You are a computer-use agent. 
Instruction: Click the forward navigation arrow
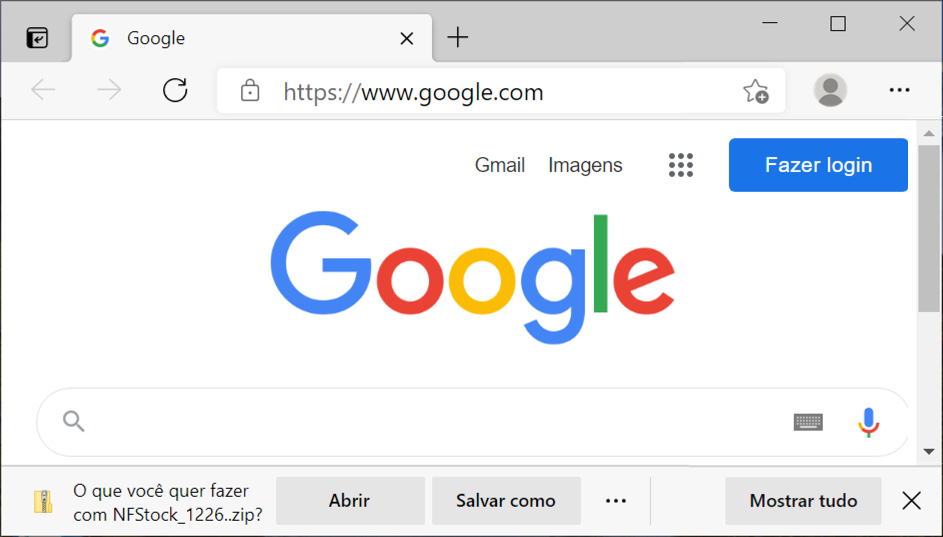pos(109,90)
